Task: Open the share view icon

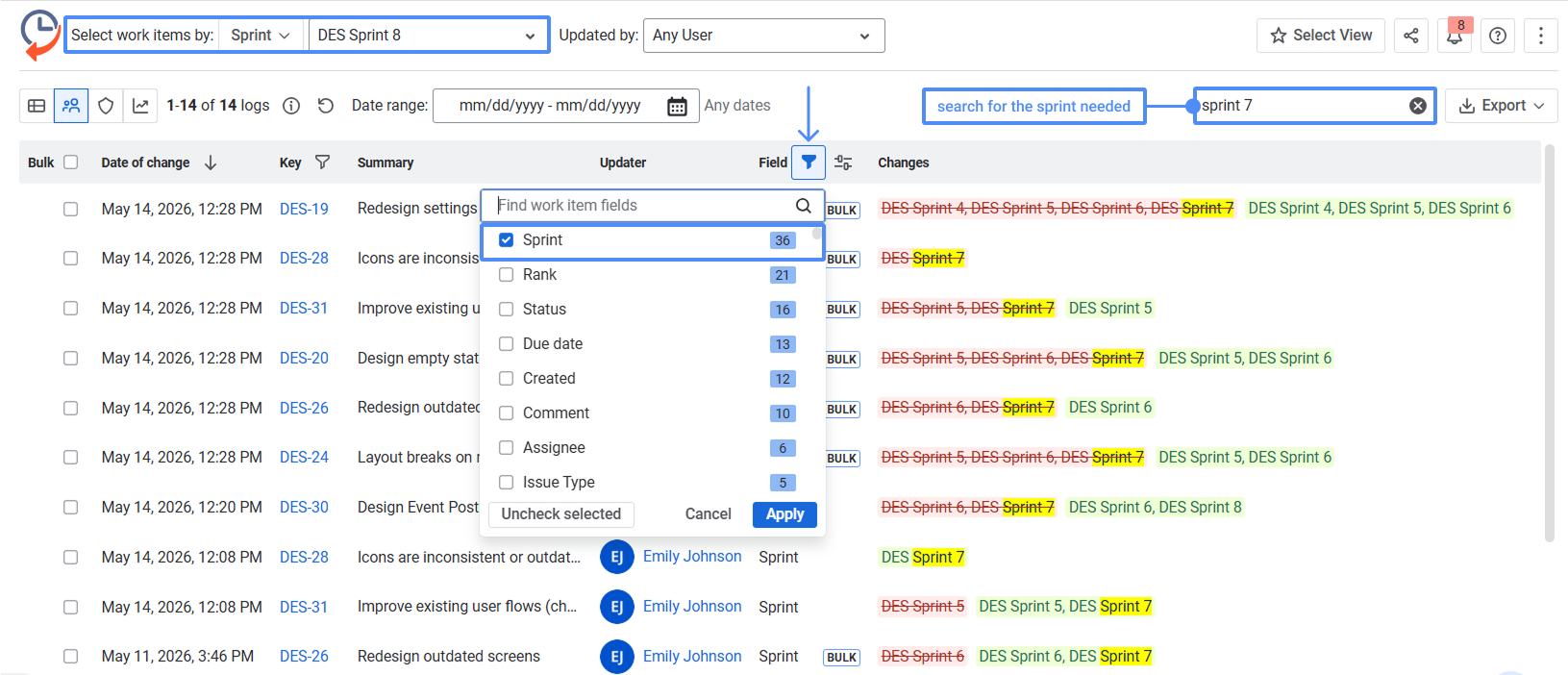Action: 1410,36
